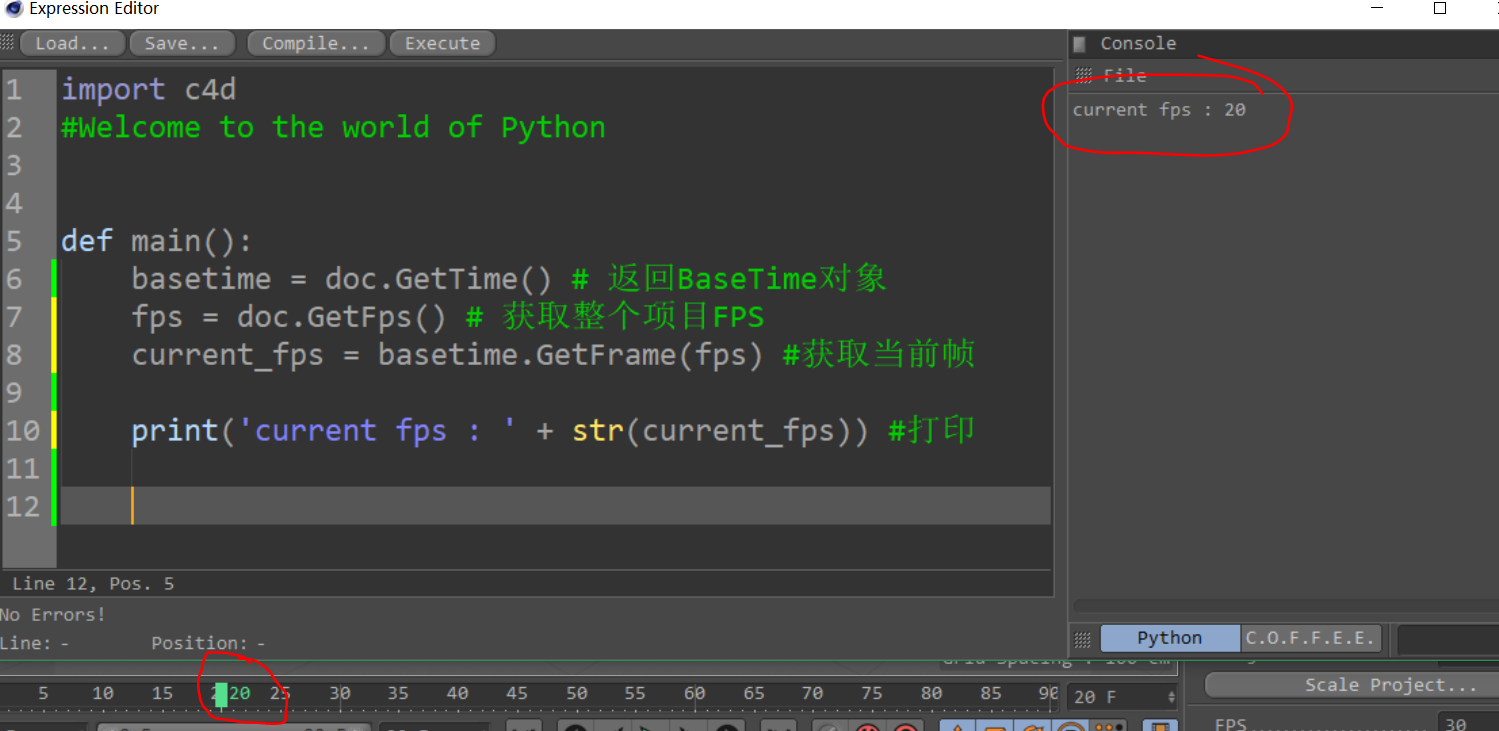Viewport: 1499px width, 731px height.
Task: Click the Console panel icon beside the title
Action: coord(1081,43)
